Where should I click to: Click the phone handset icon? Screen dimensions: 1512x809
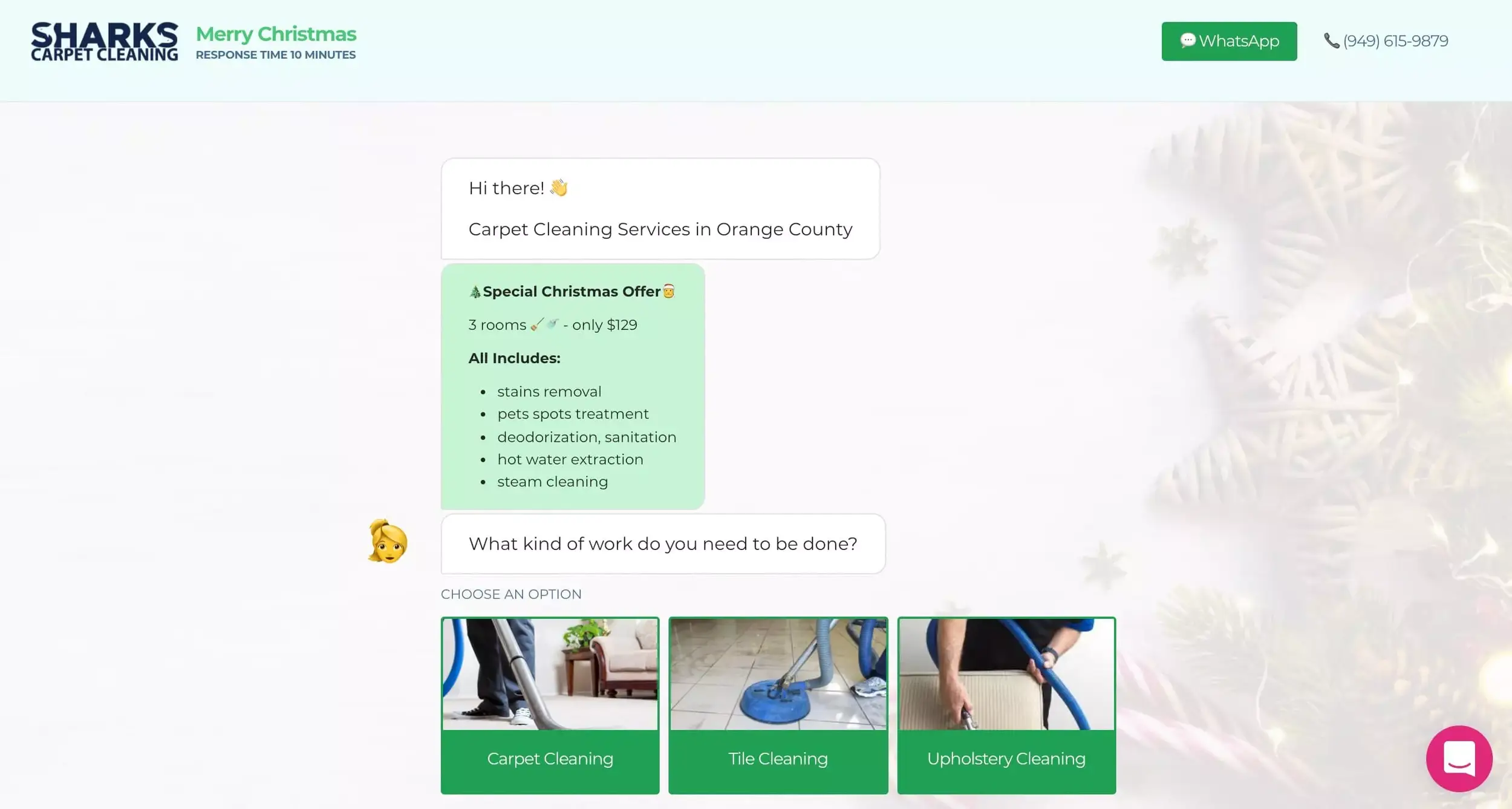(1331, 41)
